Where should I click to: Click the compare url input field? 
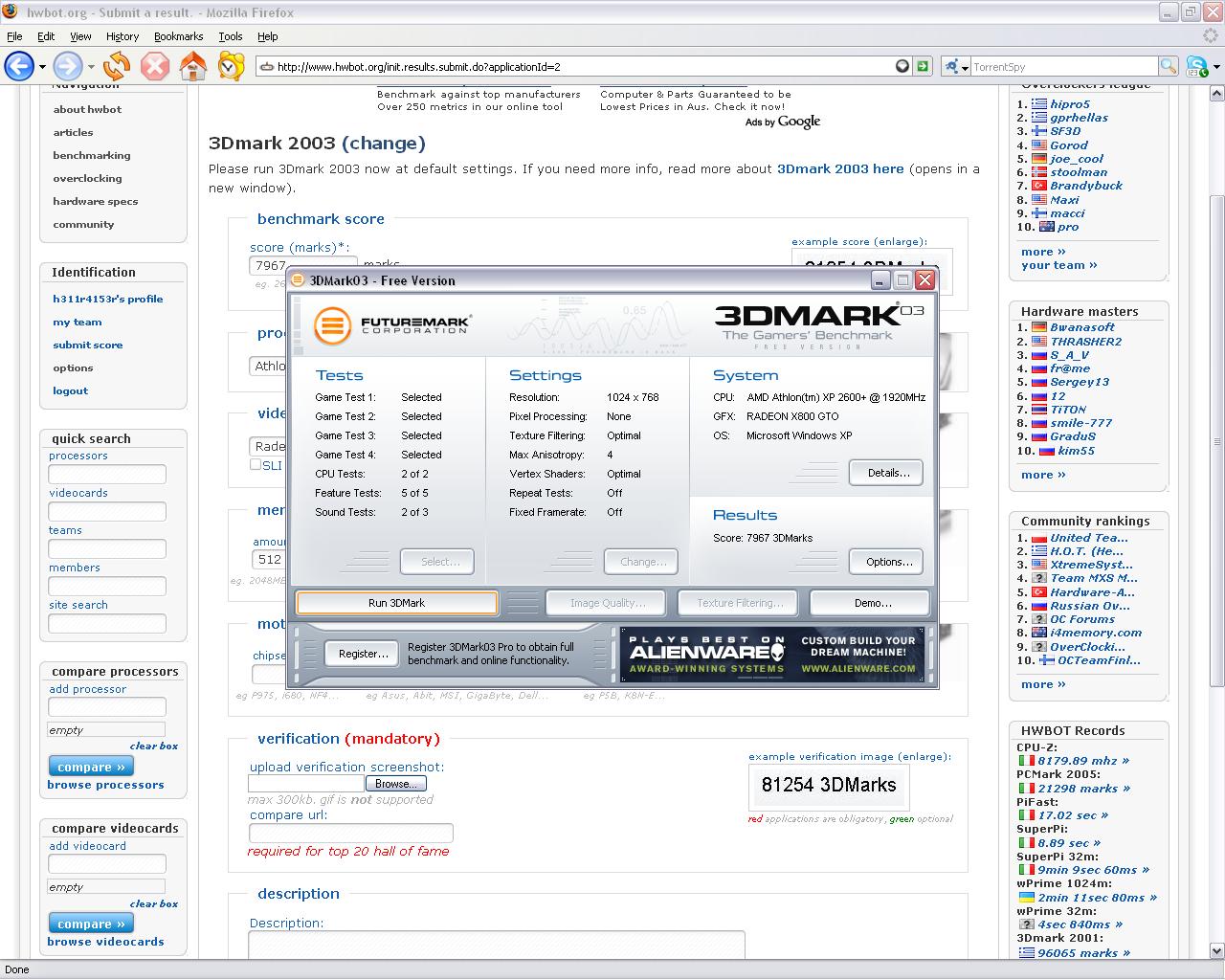350,834
